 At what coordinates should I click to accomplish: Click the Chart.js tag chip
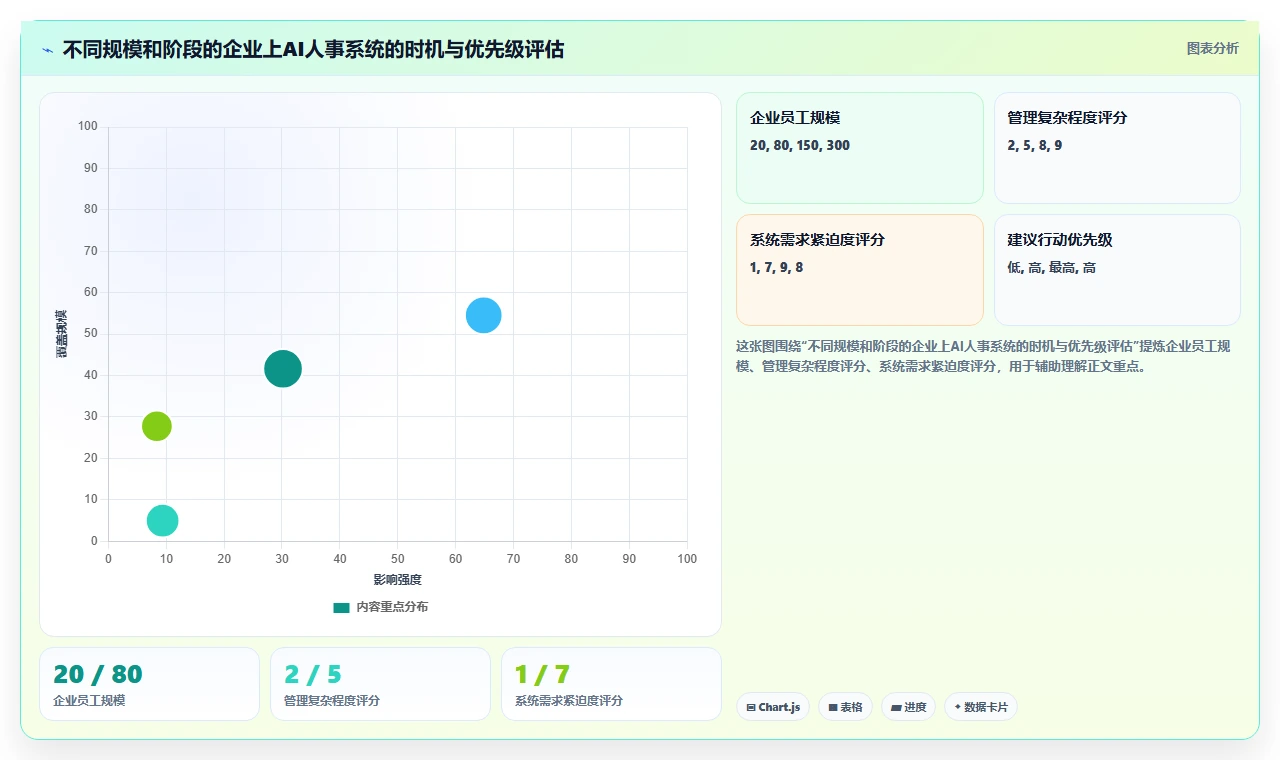tap(773, 707)
